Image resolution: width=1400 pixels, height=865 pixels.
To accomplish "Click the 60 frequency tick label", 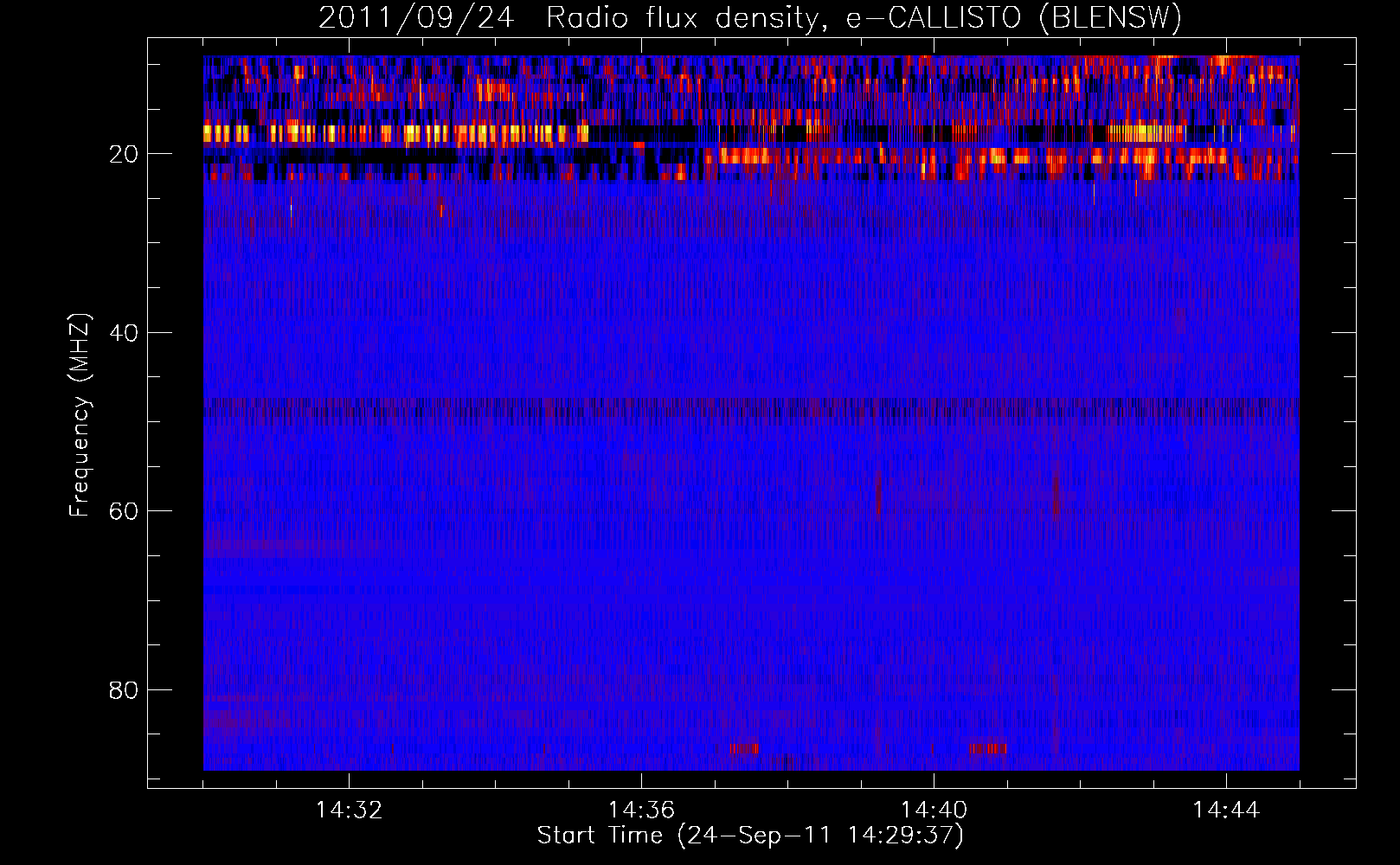I will point(125,511).
